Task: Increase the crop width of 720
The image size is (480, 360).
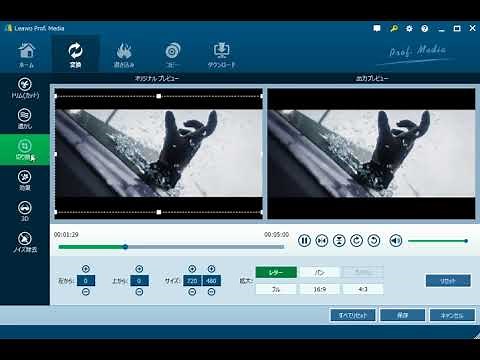Action: pos(192,269)
